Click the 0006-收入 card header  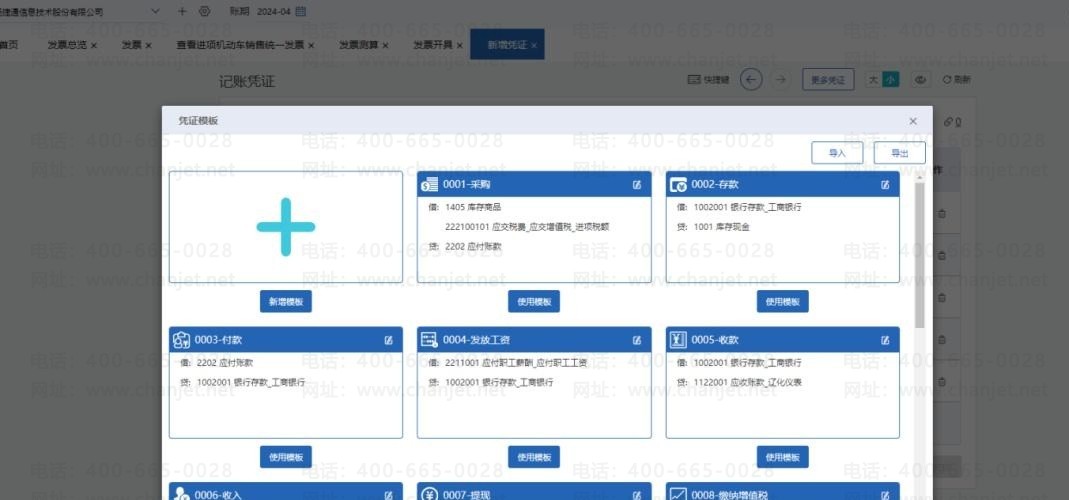(x=286, y=492)
